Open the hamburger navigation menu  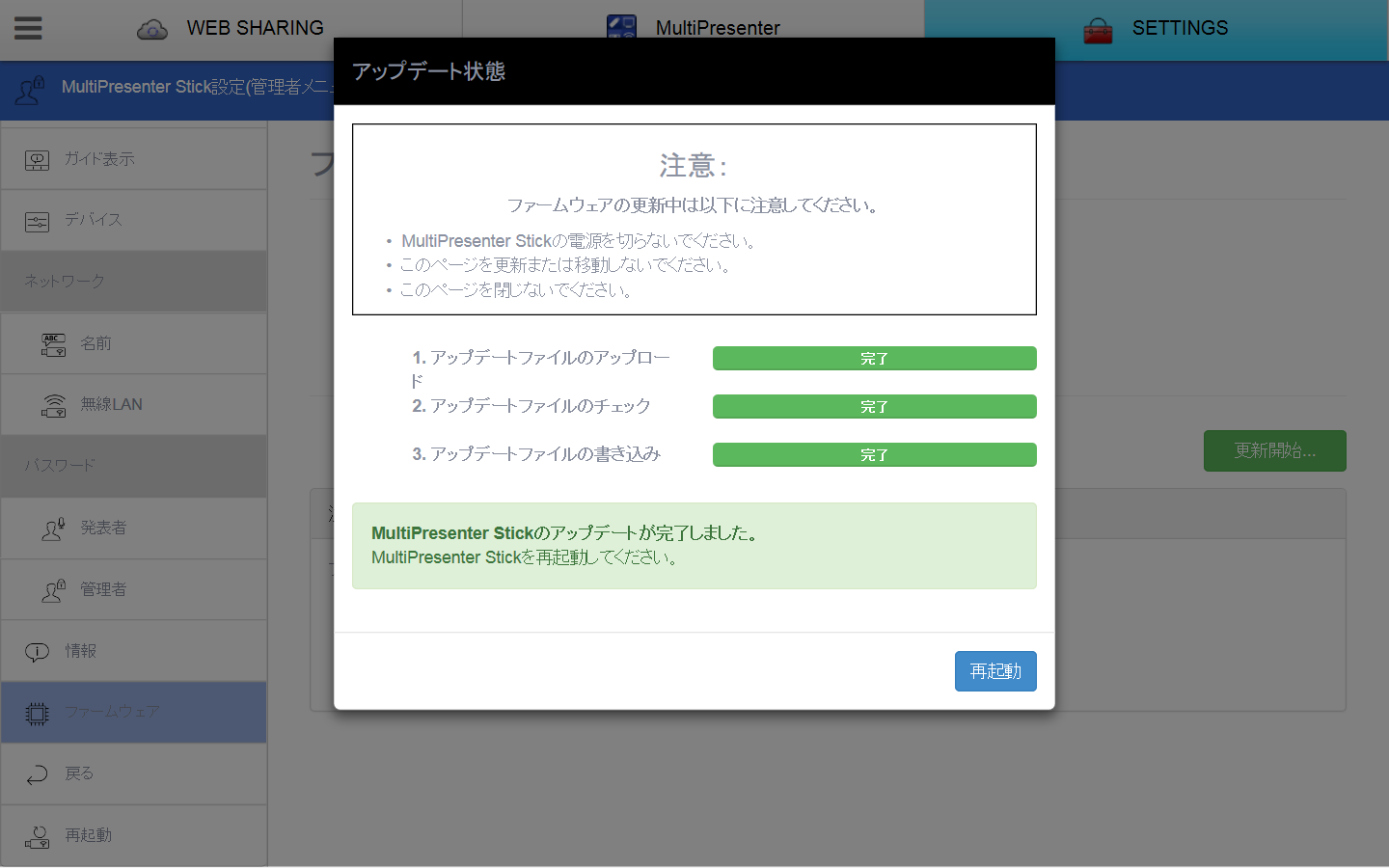(x=28, y=28)
